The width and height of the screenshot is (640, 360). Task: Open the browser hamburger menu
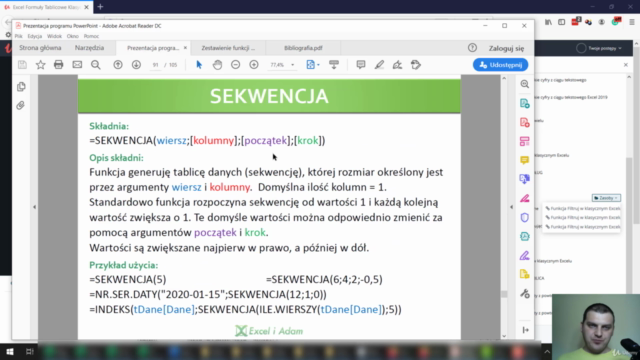click(x=632, y=22)
